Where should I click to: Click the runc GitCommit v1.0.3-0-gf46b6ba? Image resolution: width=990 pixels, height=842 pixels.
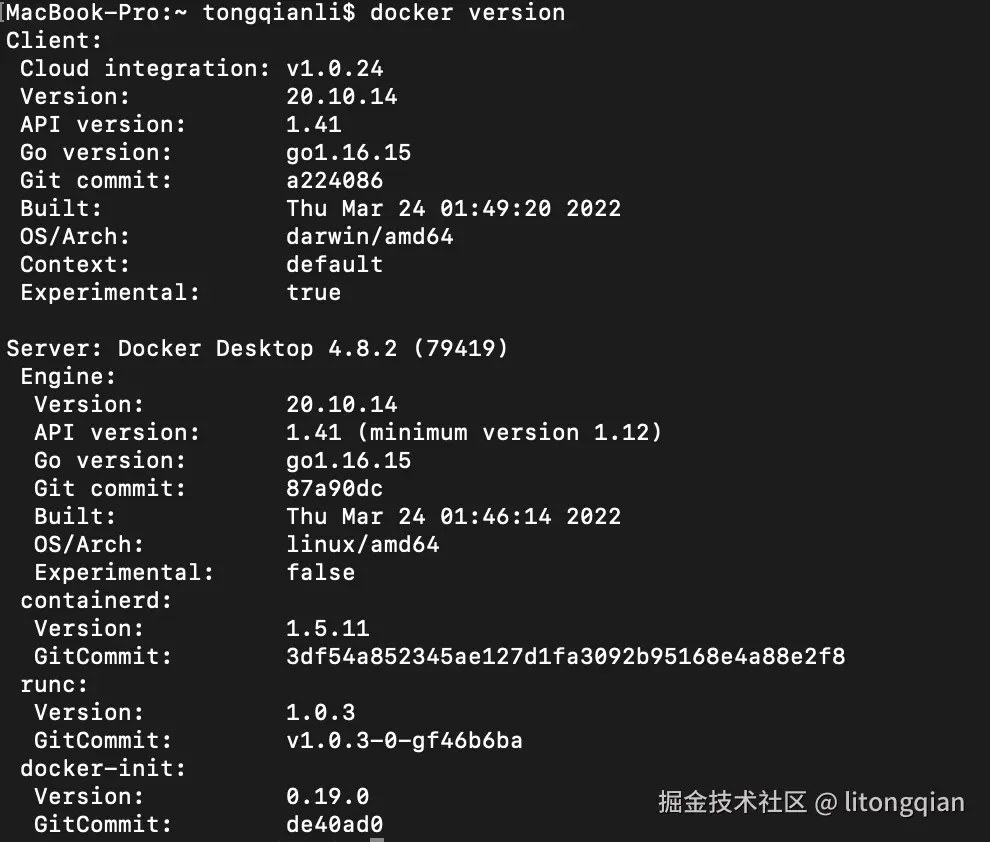[404, 741]
